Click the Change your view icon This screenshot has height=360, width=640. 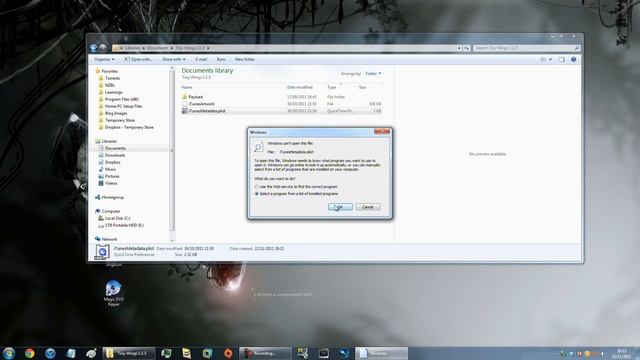(543, 60)
